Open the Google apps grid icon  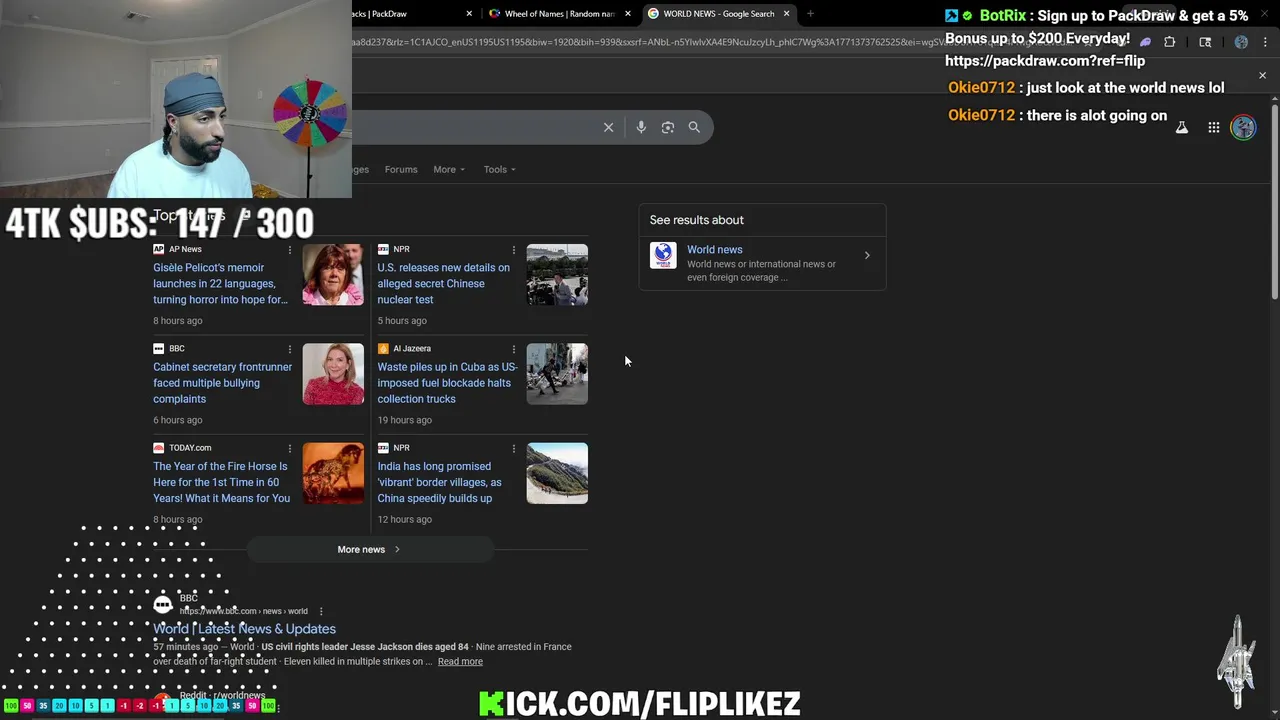[x=1213, y=127]
